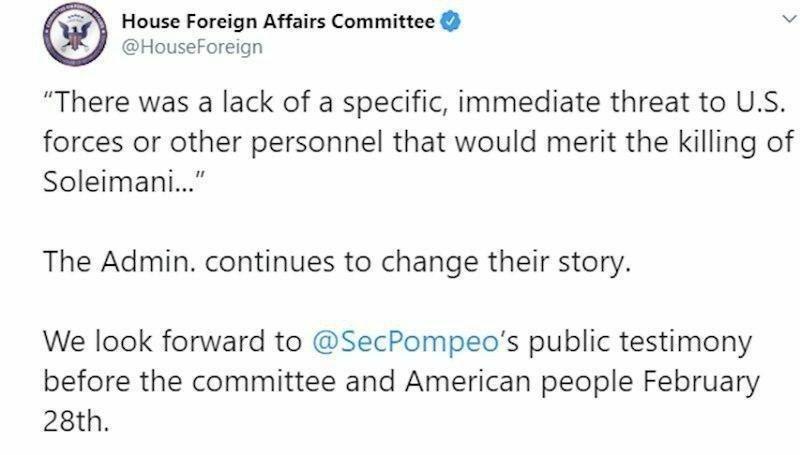
Task: Select the phrase "American people"
Action: coord(519,383)
